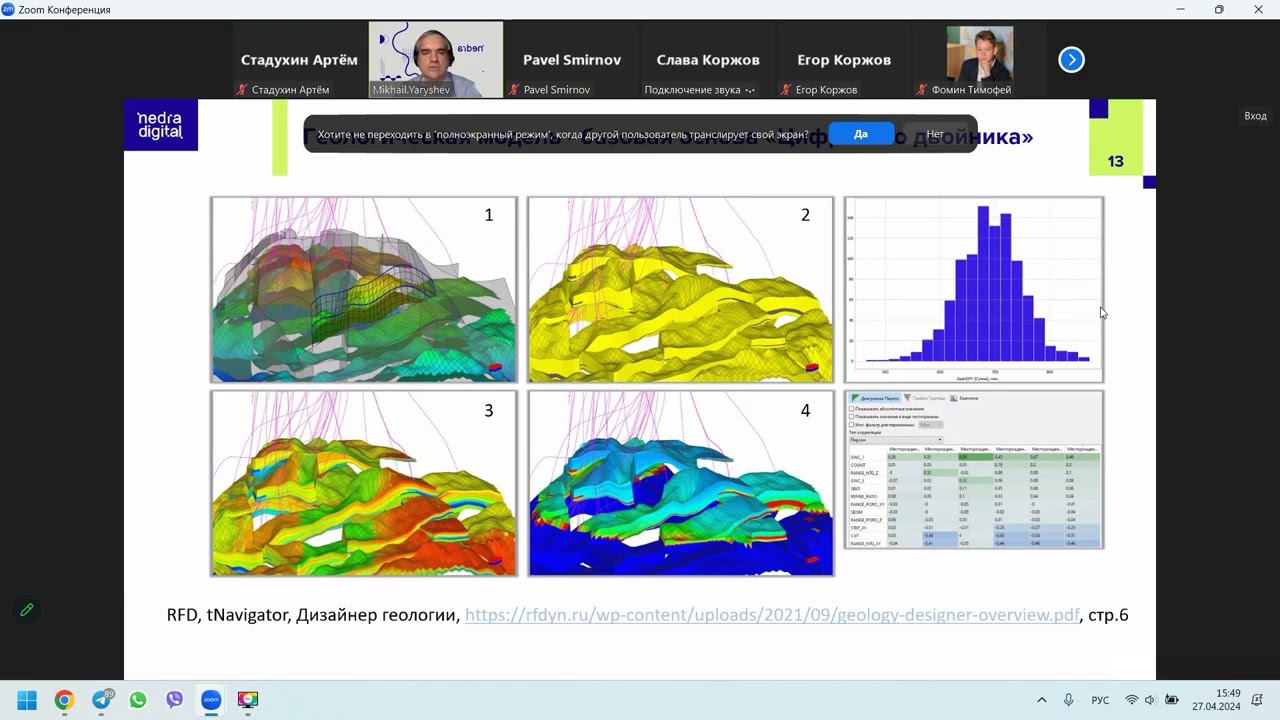Click the Вход button at right
Screen dimensions: 1280x720
(x=1255, y=116)
